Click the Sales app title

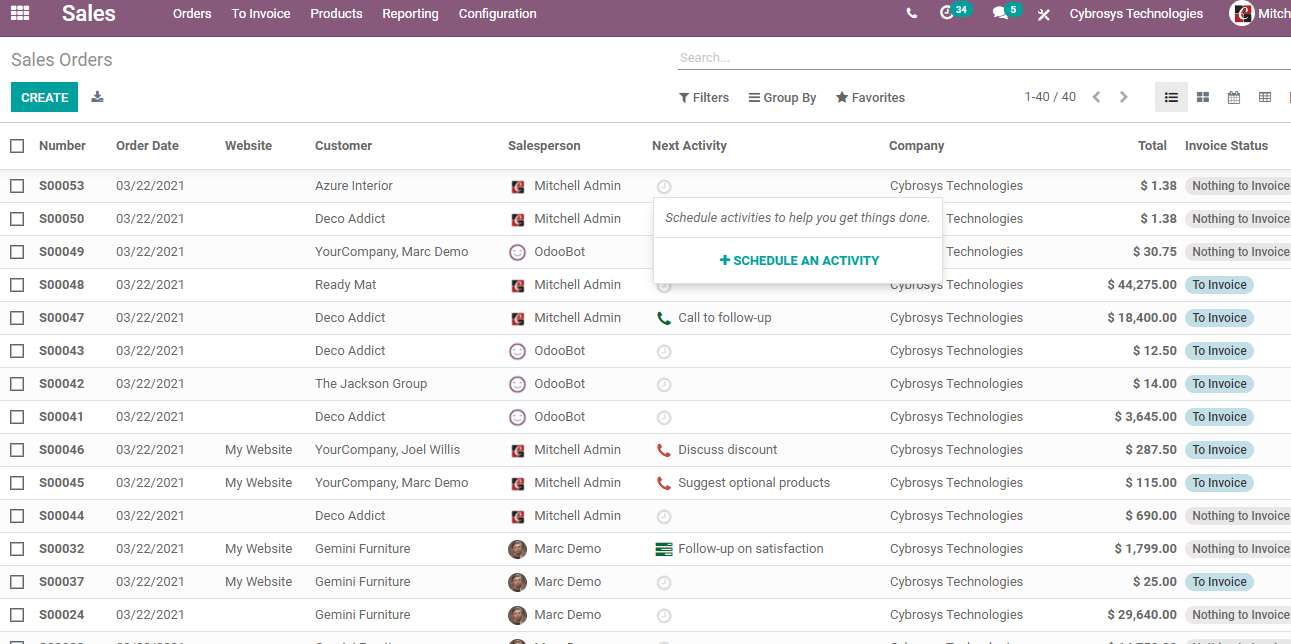(x=89, y=14)
